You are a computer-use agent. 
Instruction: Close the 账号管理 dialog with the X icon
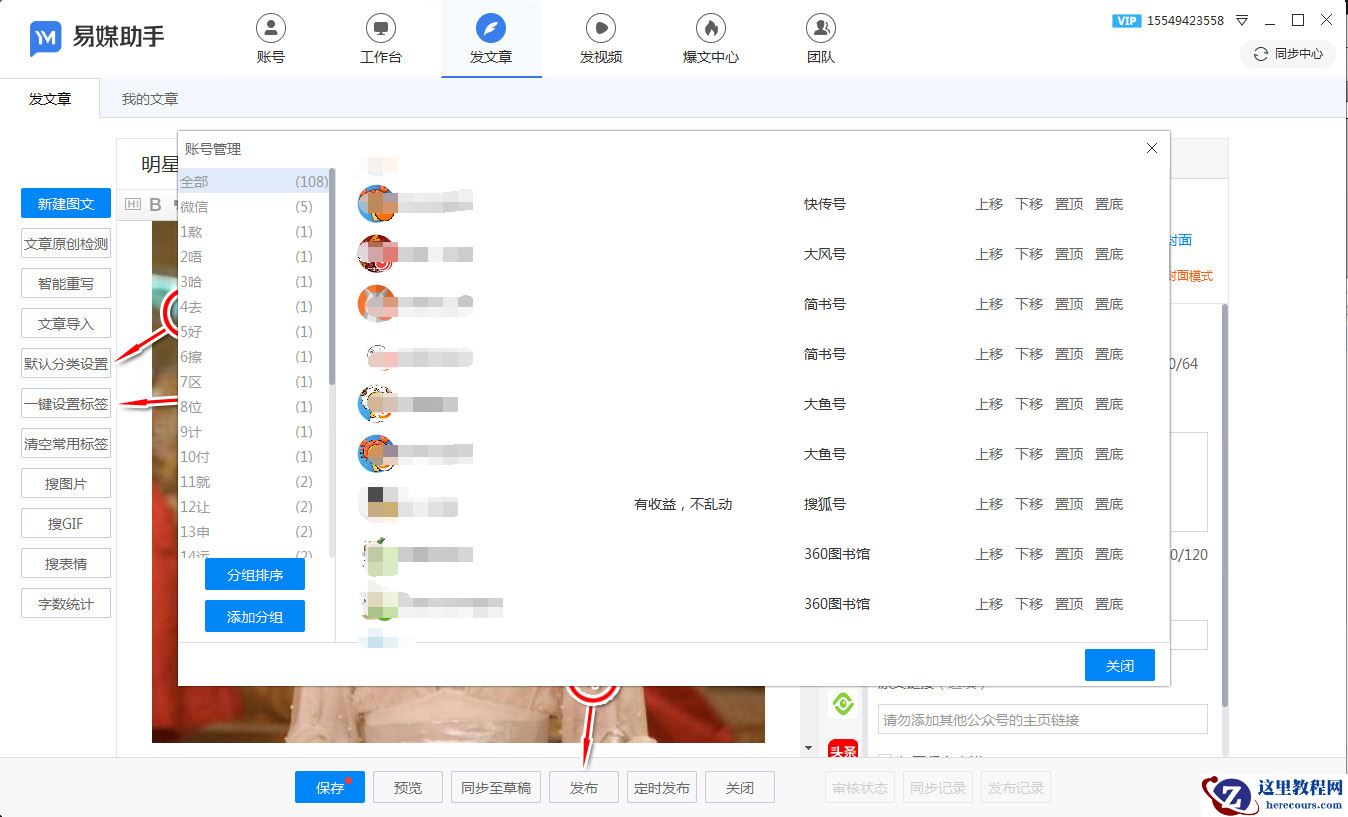1152,148
